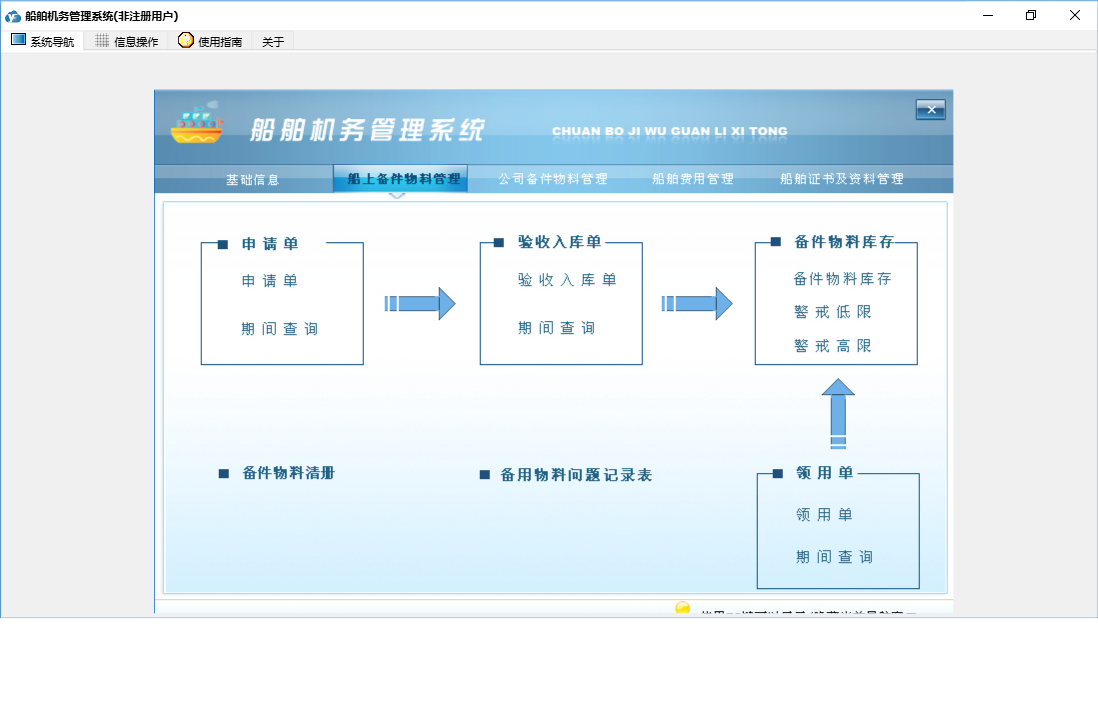The image size is (1098, 713).
Task: Click the 系统导航 monitor icon
Action: (x=18, y=40)
